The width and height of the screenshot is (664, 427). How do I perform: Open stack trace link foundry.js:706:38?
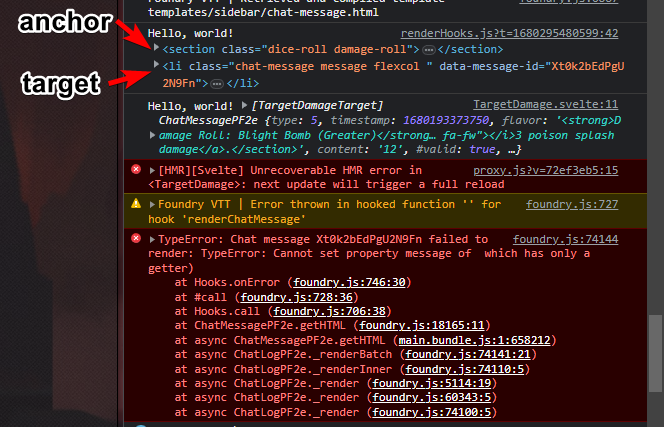(x=329, y=311)
